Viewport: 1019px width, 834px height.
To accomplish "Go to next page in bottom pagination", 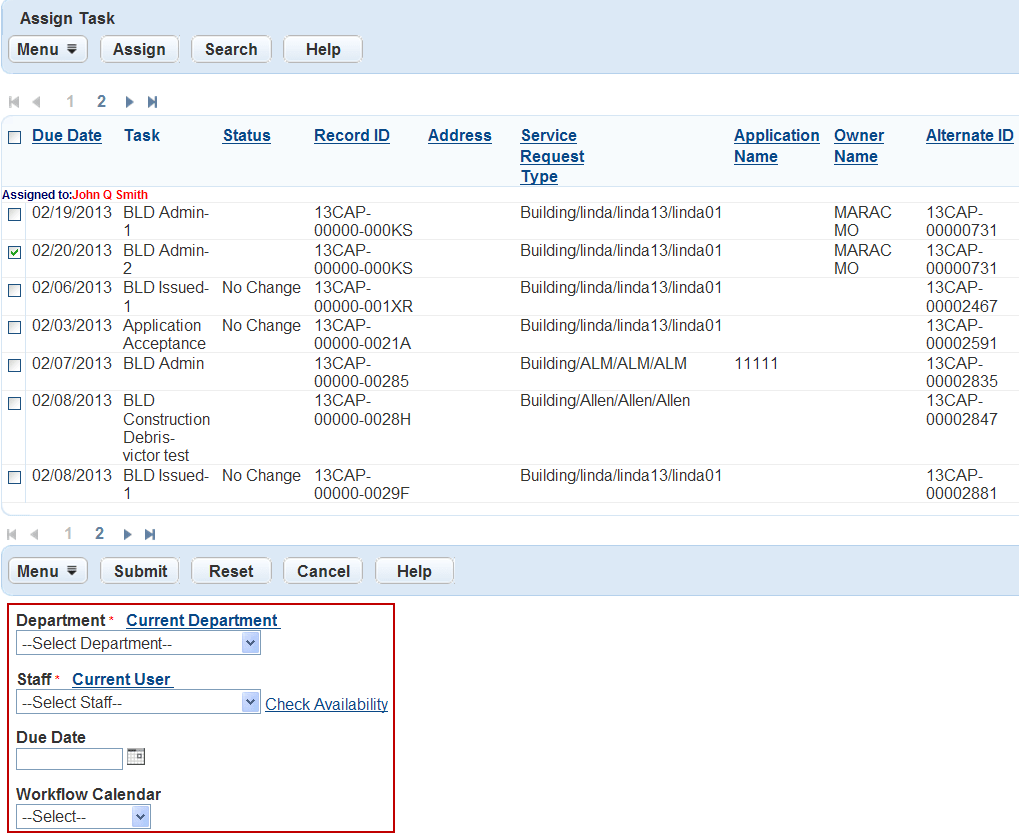I will tap(129, 534).
